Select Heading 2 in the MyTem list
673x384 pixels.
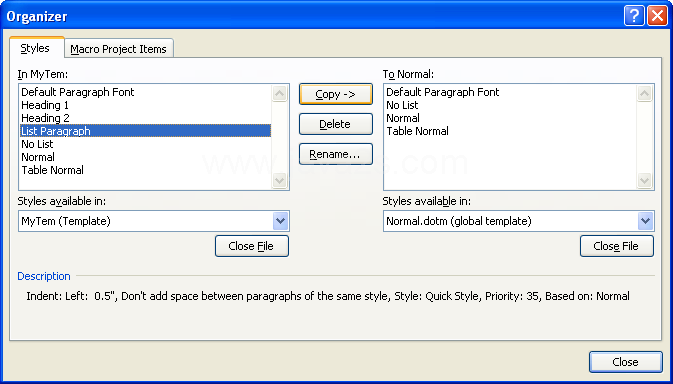pyautogui.click(x=45, y=118)
